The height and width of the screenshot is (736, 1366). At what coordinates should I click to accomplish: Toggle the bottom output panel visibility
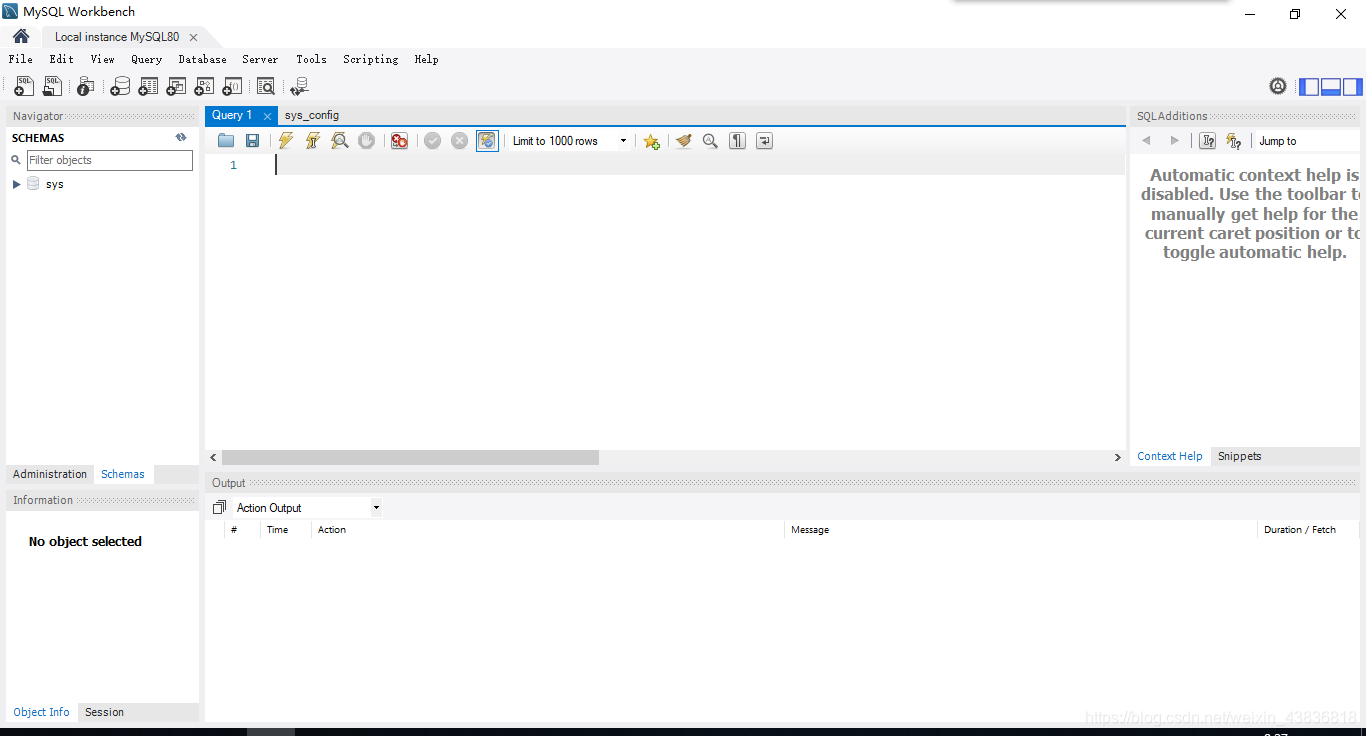click(x=1331, y=86)
